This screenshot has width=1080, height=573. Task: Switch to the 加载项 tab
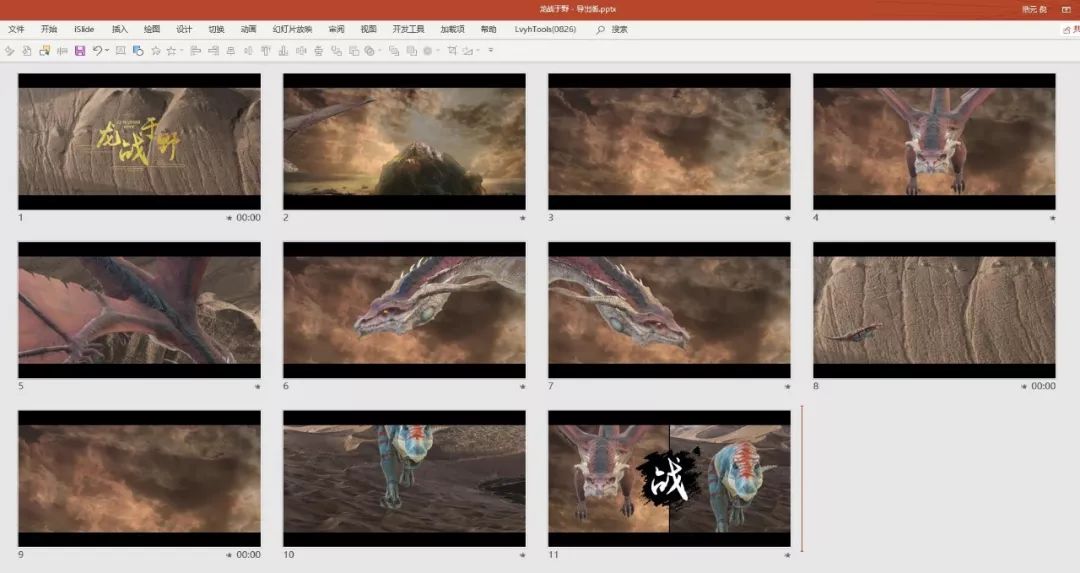point(453,30)
